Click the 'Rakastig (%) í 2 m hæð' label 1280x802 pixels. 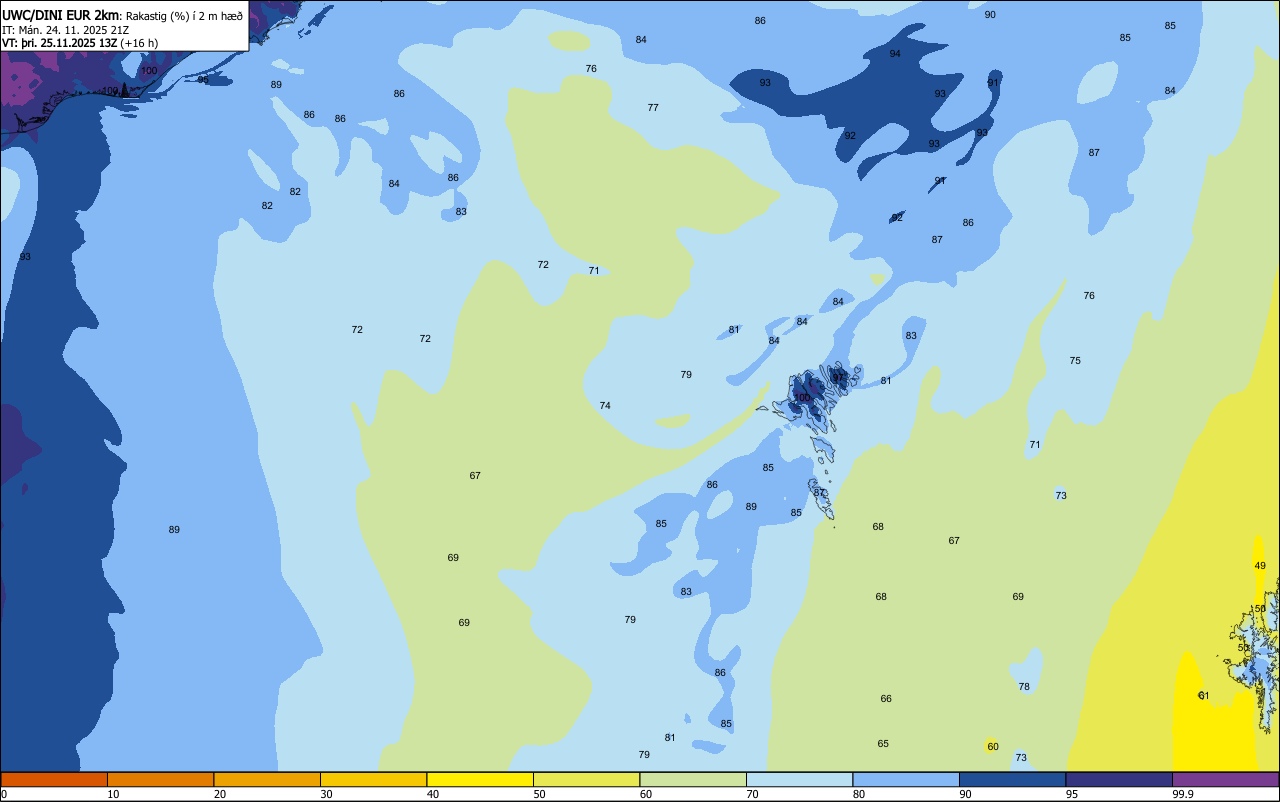(184, 15)
